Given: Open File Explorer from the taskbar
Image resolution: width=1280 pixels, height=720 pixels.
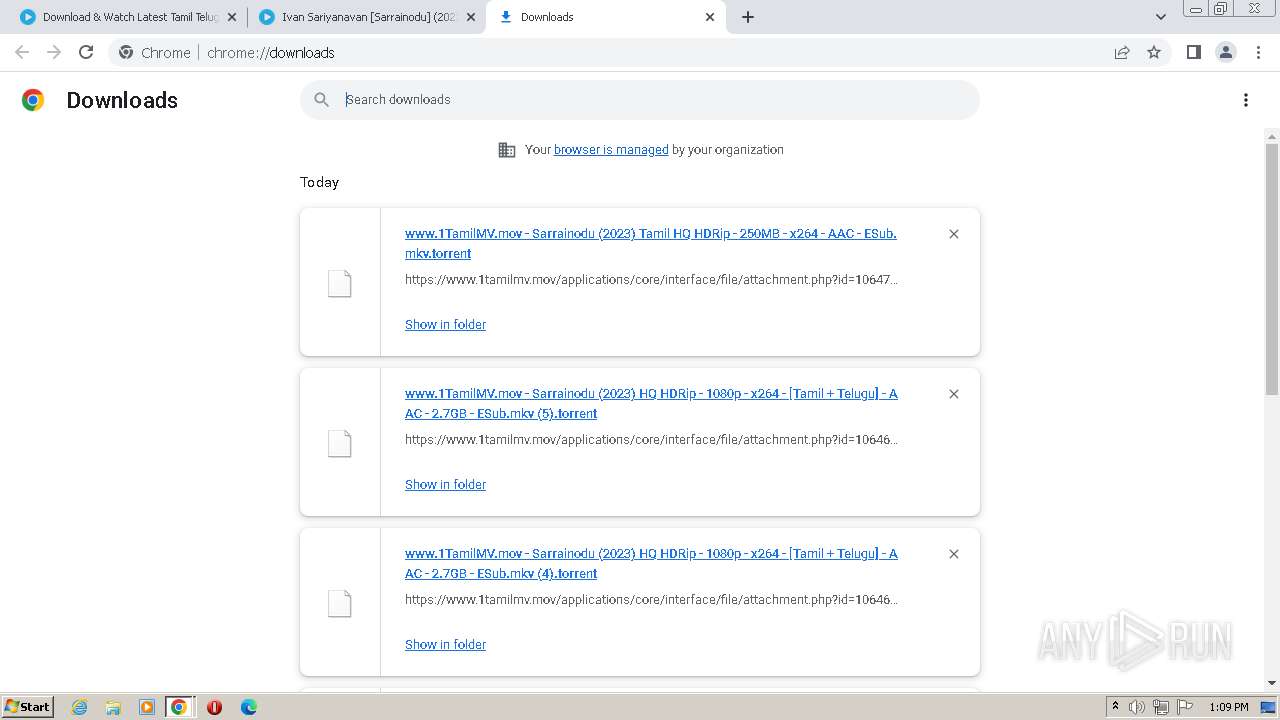Looking at the screenshot, I should click(x=113, y=707).
